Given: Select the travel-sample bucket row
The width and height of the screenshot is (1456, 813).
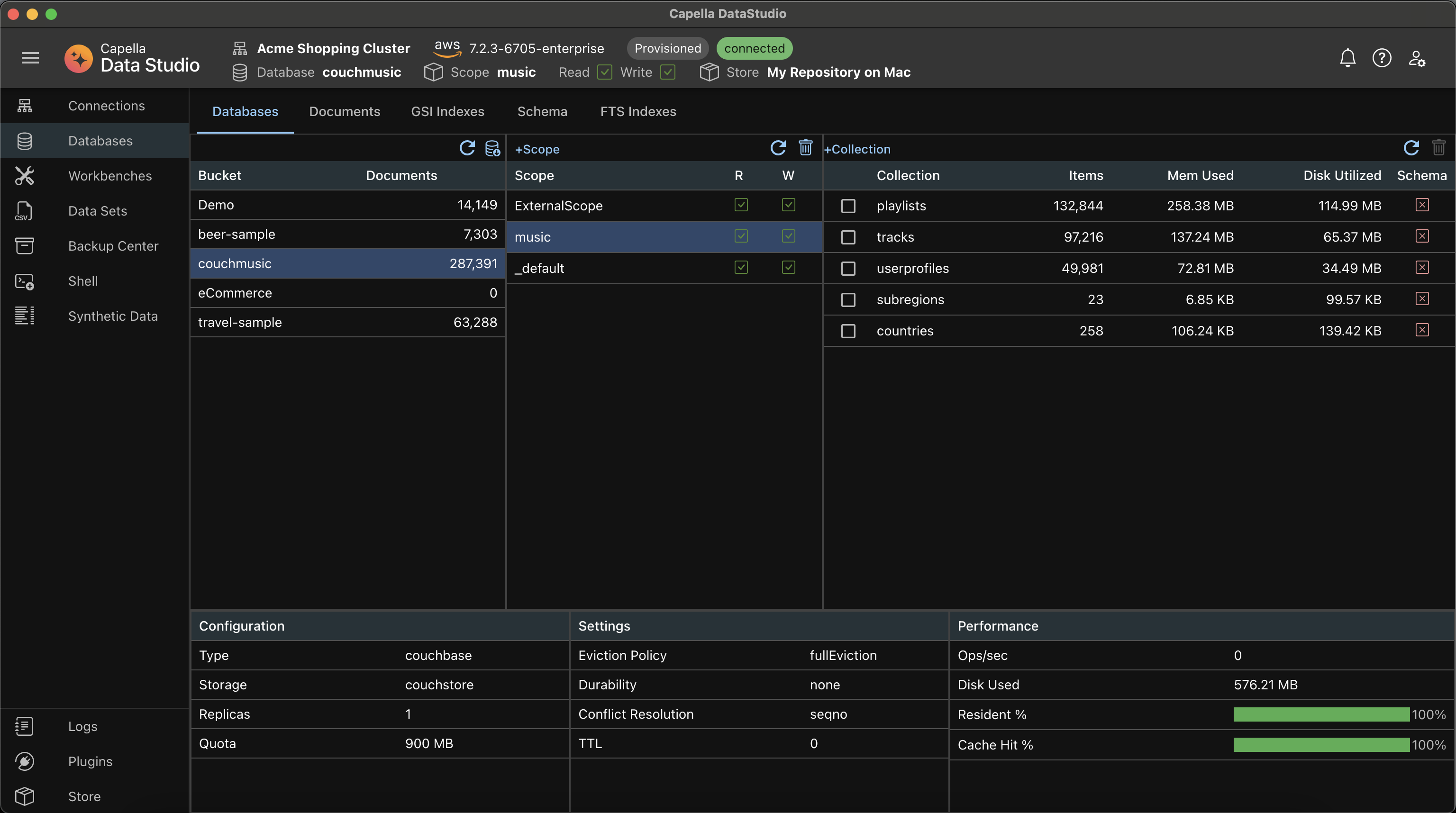Looking at the screenshot, I should 347,322.
